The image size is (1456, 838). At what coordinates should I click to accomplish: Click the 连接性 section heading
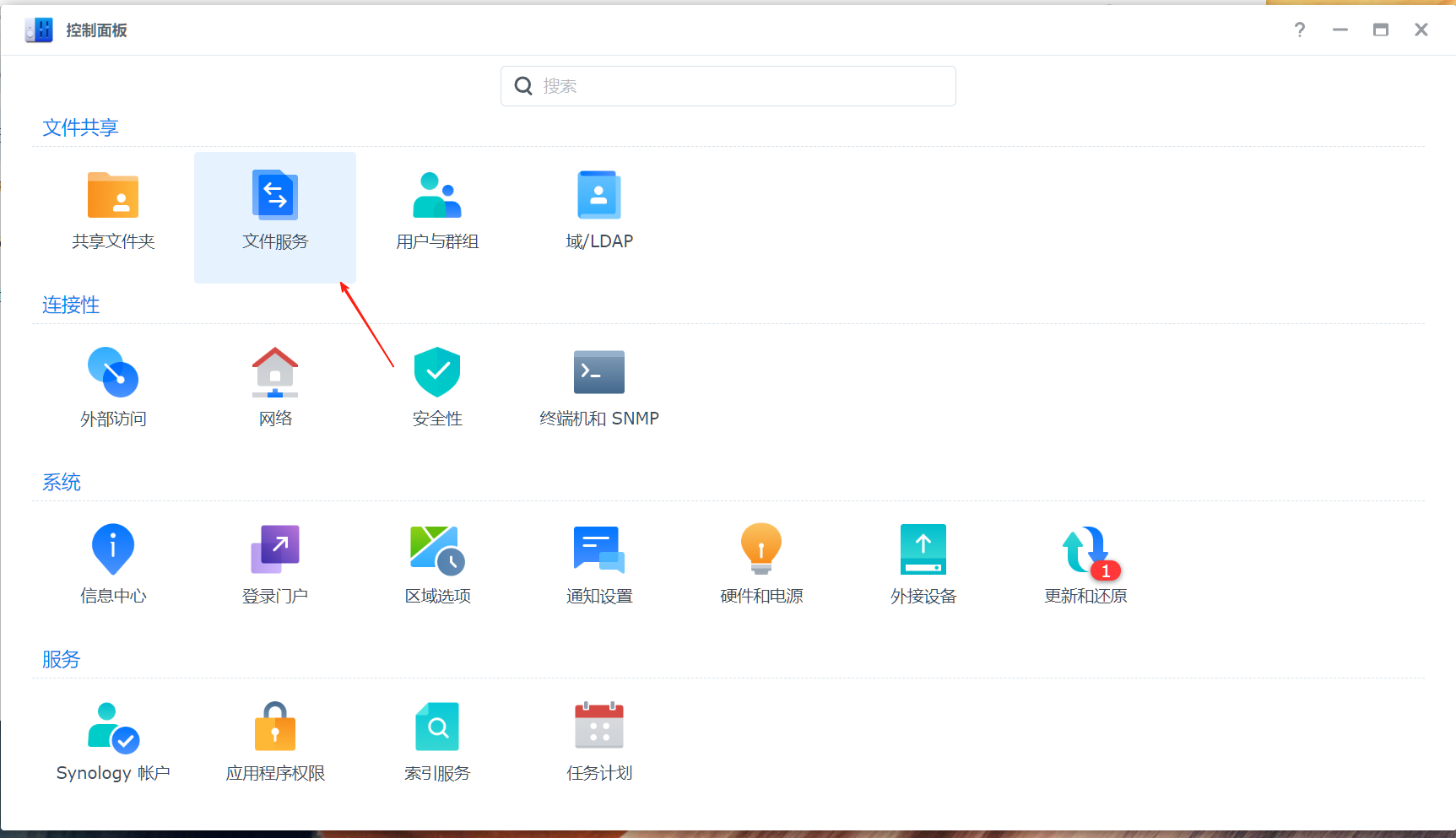pos(71,305)
